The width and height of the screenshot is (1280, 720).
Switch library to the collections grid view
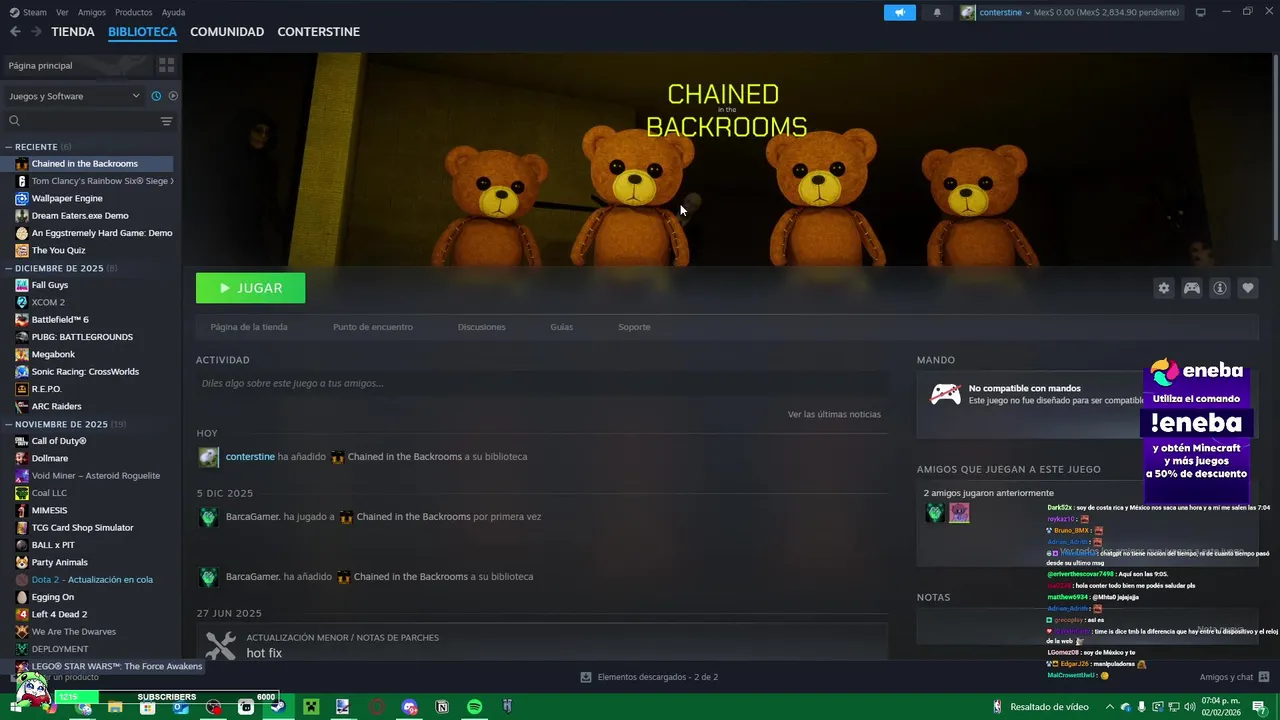[166, 65]
